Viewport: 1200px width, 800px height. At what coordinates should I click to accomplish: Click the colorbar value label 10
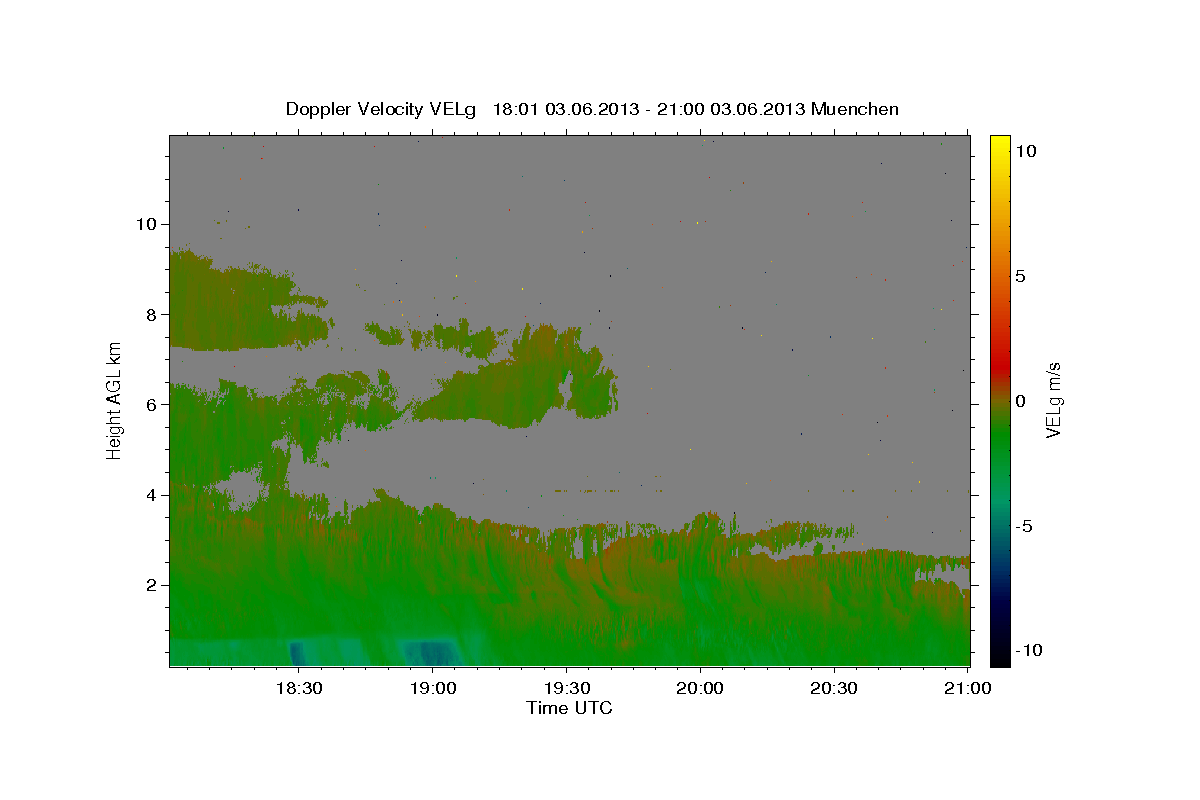(x=1025, y=150)
